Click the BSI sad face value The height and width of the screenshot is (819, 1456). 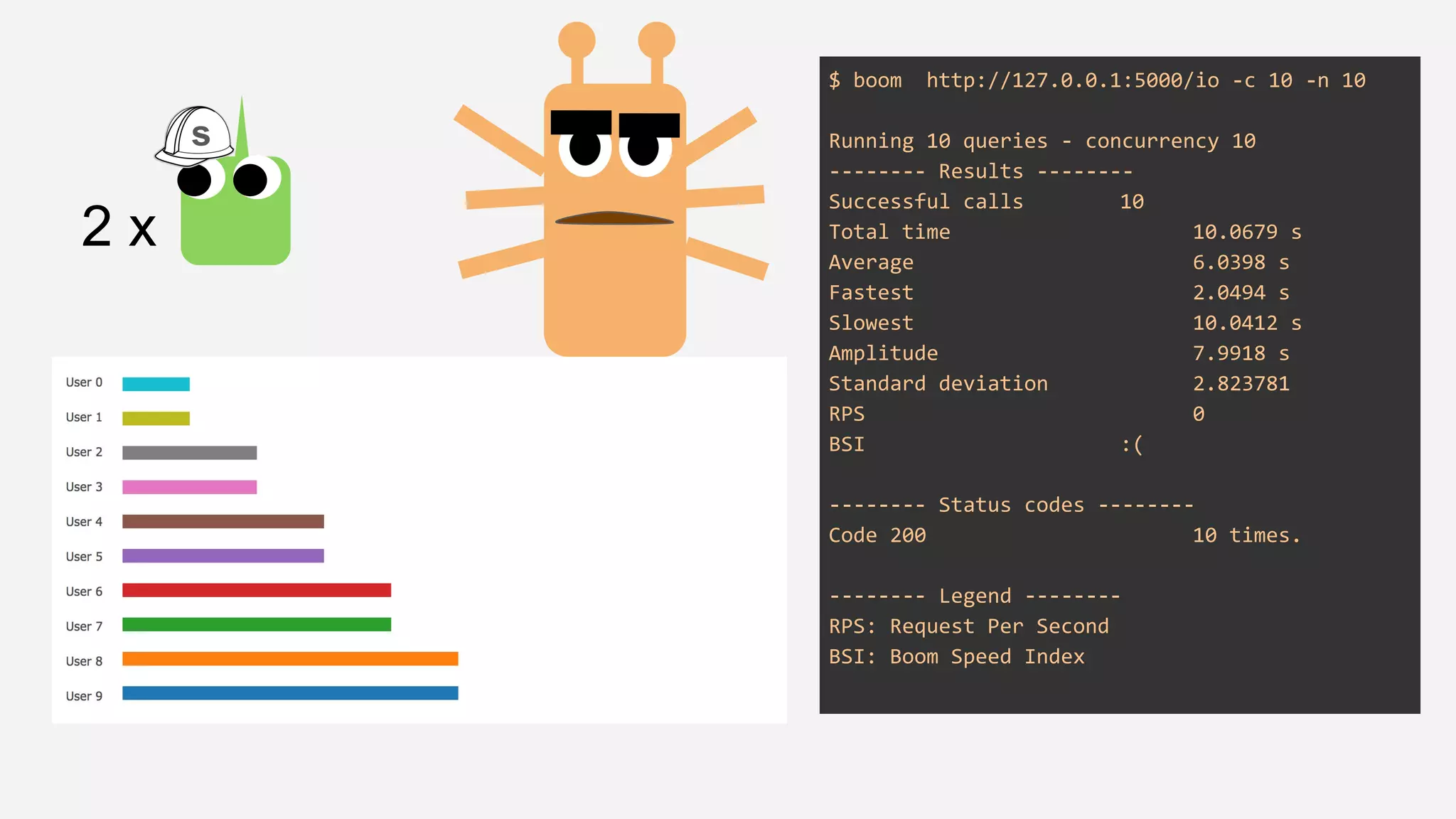tap(1132, 445)
